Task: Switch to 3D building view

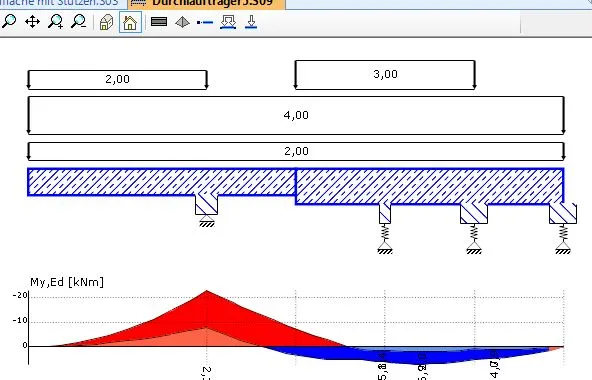Action: (x=106, y=22)
